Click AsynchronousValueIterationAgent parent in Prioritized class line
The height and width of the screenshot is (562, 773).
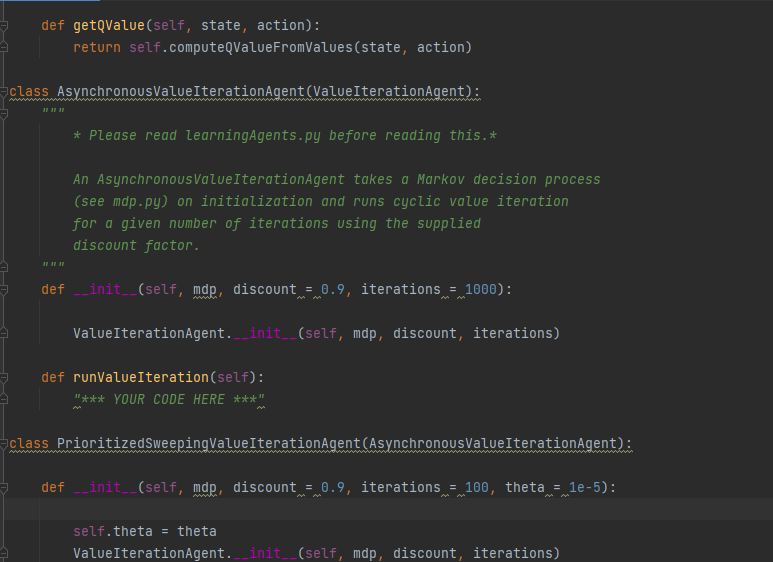[x=493, y=444]
